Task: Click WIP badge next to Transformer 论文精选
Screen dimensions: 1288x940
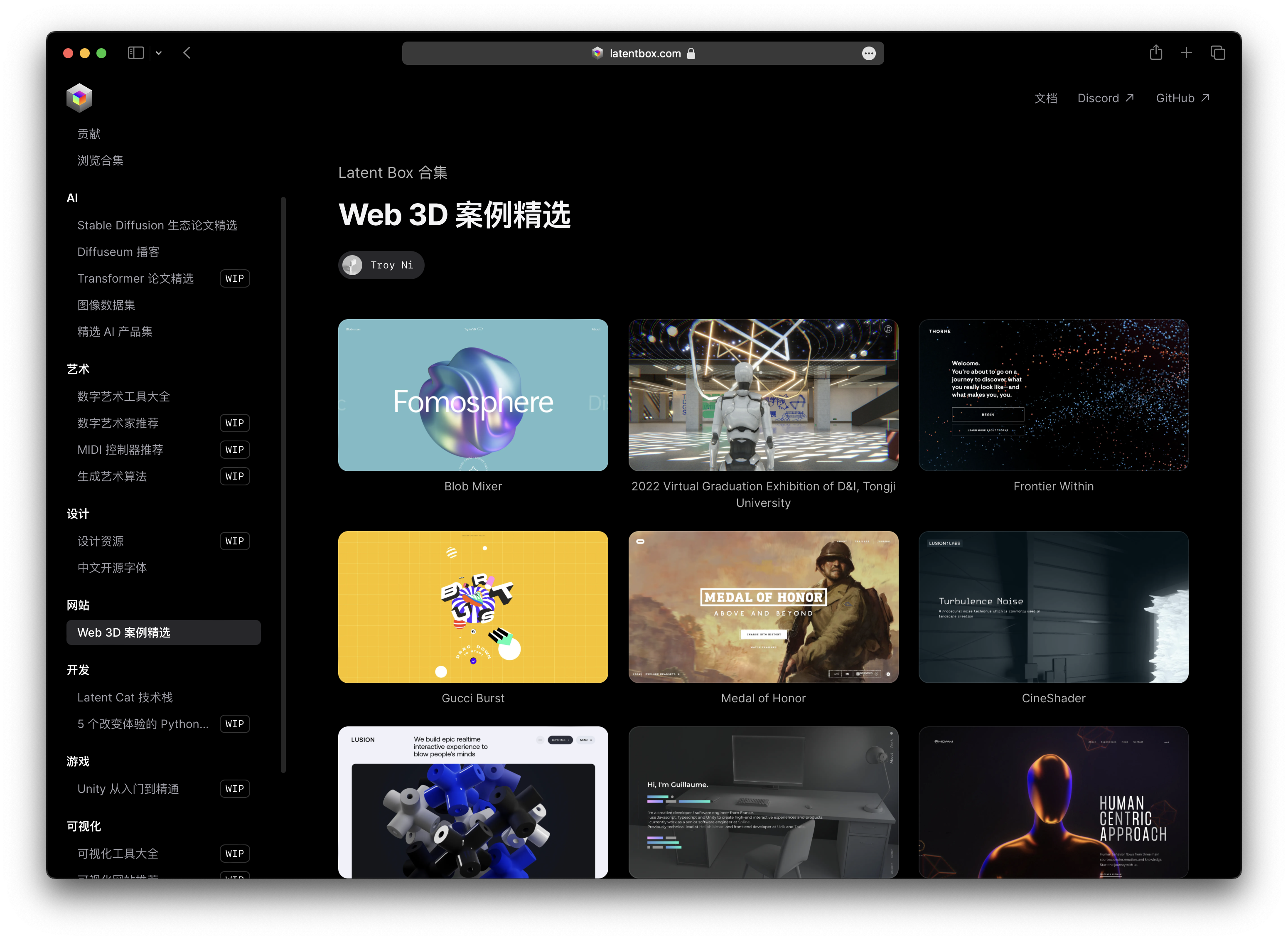Action: (234, 278)
